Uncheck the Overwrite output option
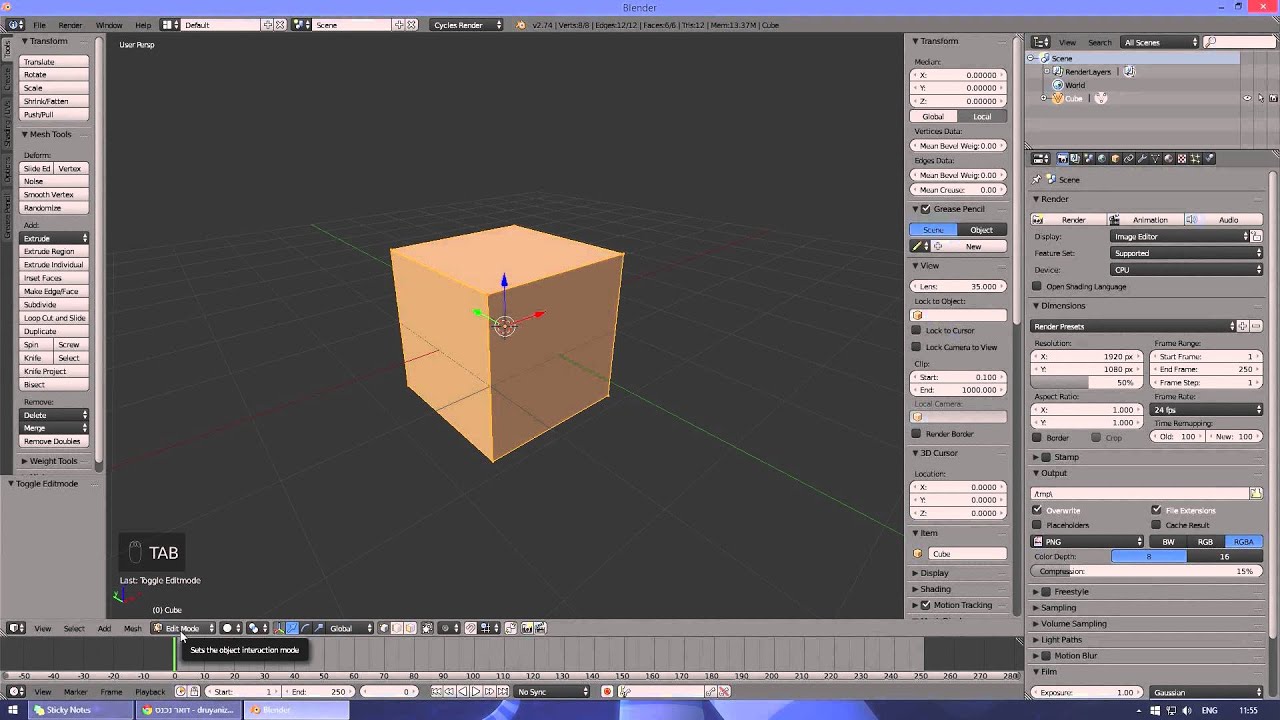The image size is (1280, 720). click(1037, 510)
